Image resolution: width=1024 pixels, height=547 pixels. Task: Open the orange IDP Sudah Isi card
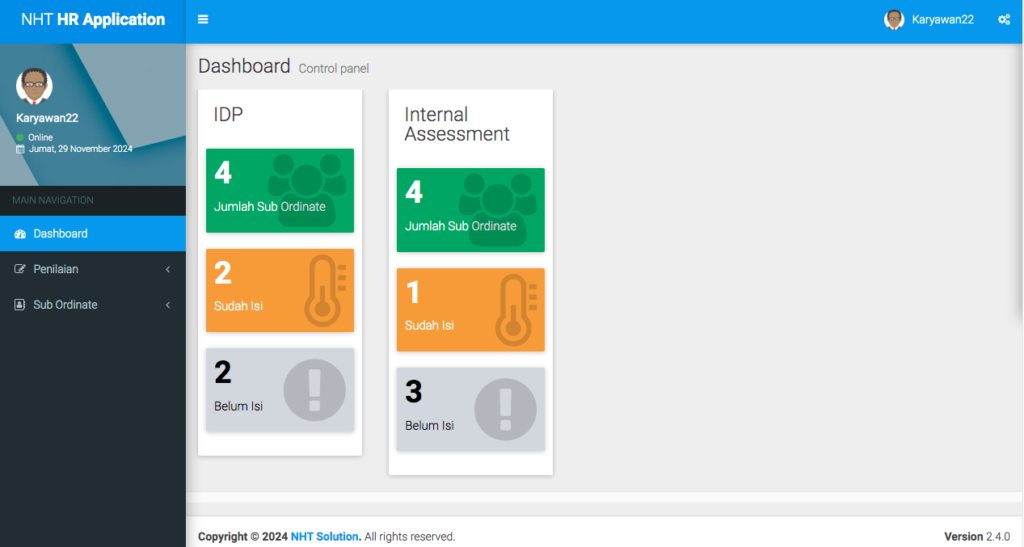[279, 290]
